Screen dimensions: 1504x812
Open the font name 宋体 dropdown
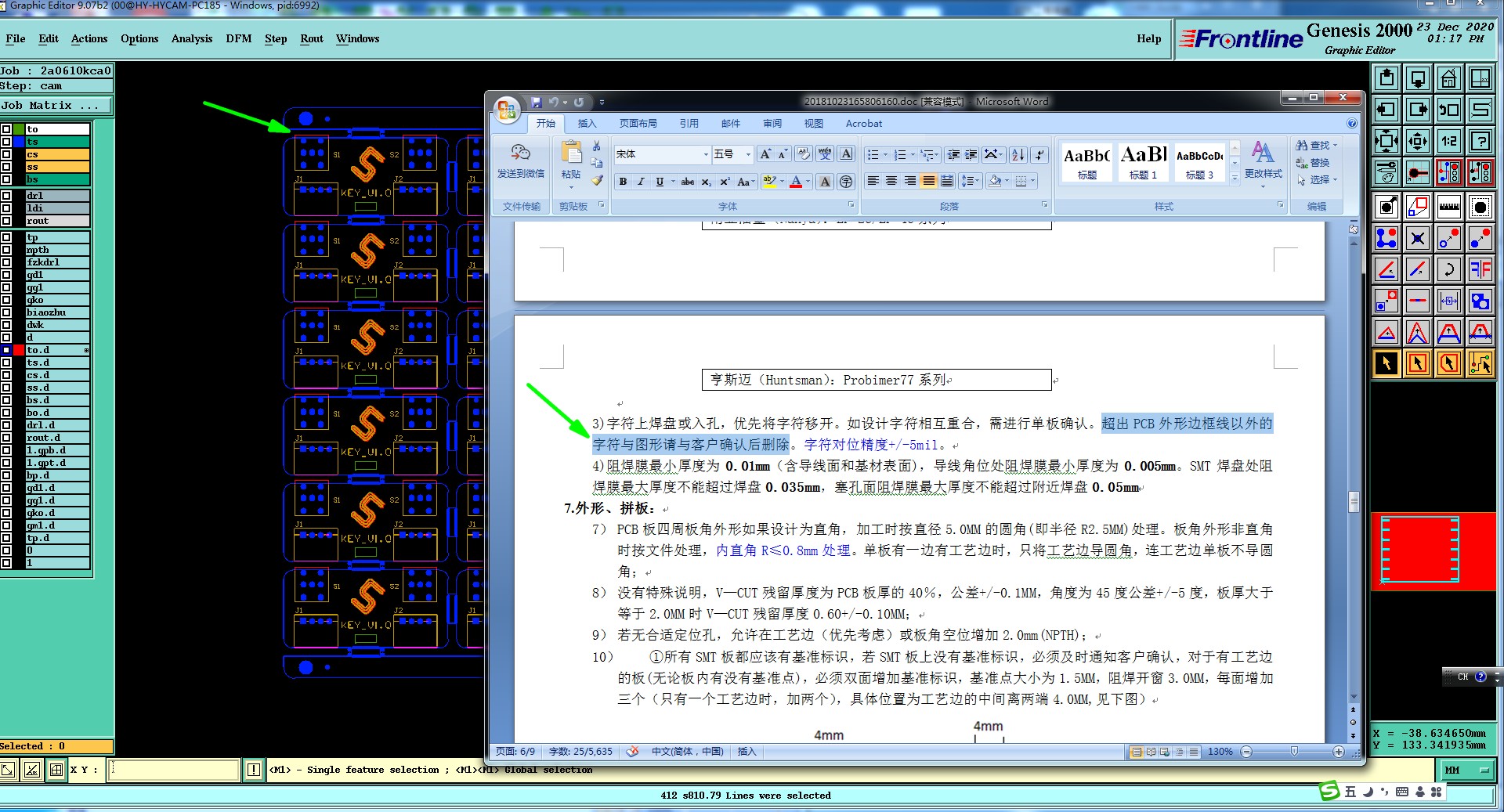click(705, 154)
